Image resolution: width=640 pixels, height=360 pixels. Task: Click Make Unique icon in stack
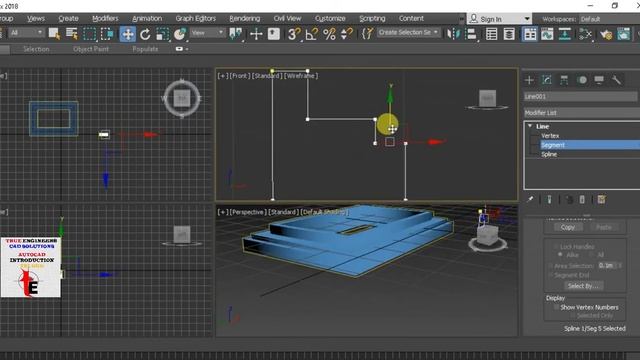(x=569, y=199)
